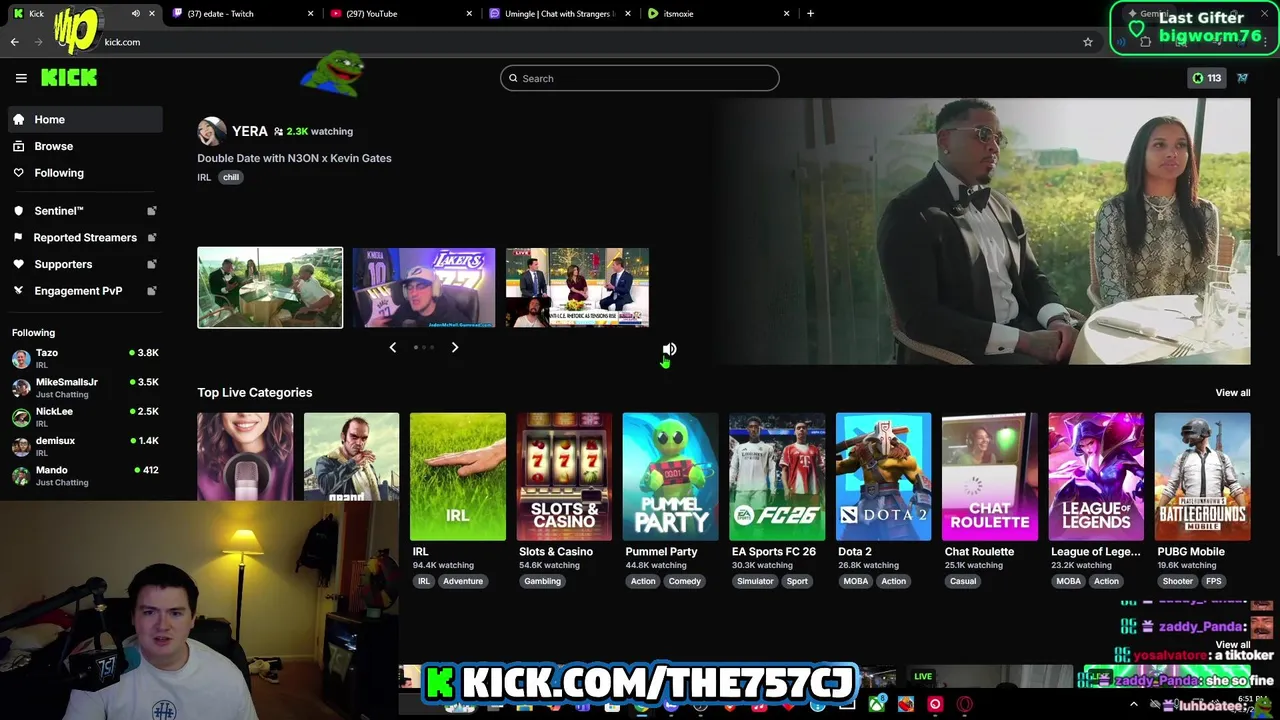Click the Gambling tag under Slots & Casino
This screenshot has height=720, width=1280.
pyautogui.click(x=542, y=581)
